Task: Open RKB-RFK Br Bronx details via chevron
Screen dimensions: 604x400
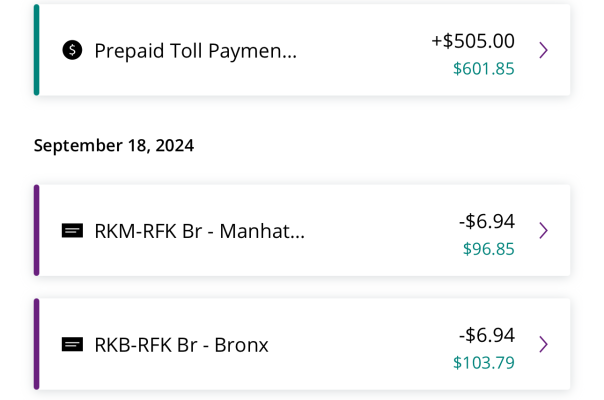Action: [544, 344]
